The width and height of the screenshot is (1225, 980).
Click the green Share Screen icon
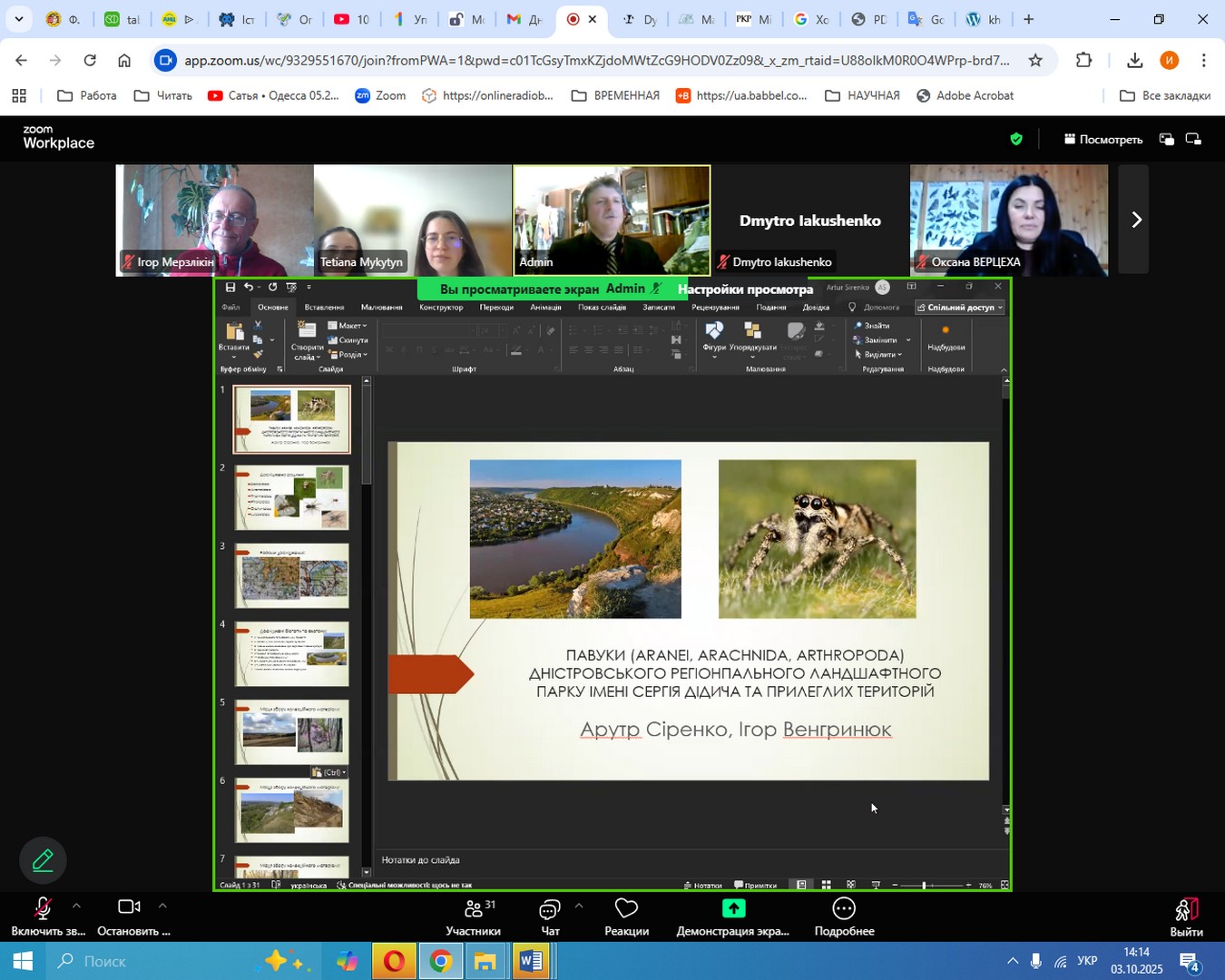733,909
